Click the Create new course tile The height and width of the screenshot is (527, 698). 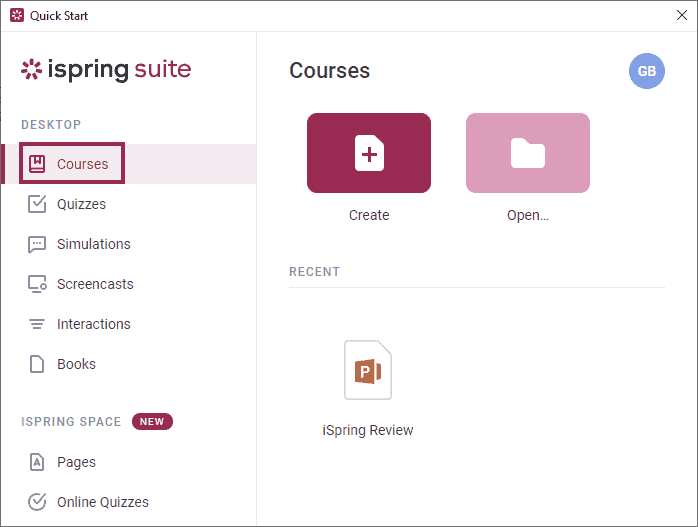[x=369, y=153]
